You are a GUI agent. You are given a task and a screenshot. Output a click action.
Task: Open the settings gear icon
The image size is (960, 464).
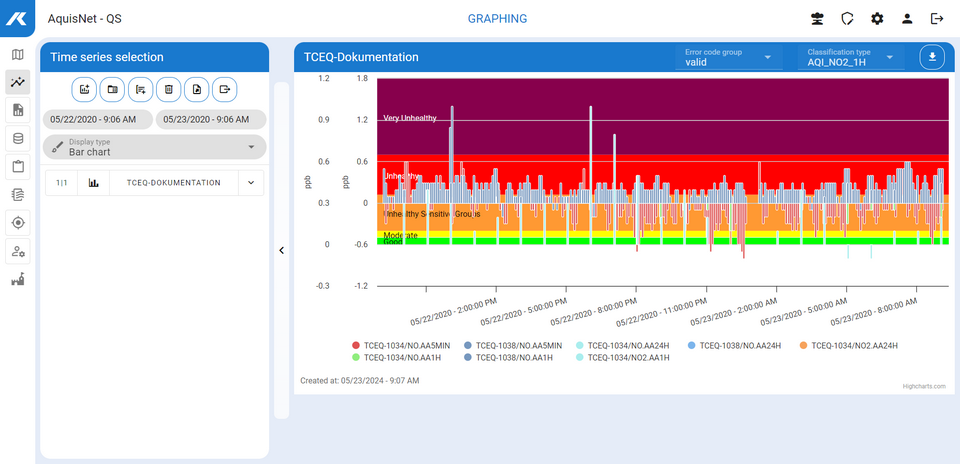coord(877,18)
